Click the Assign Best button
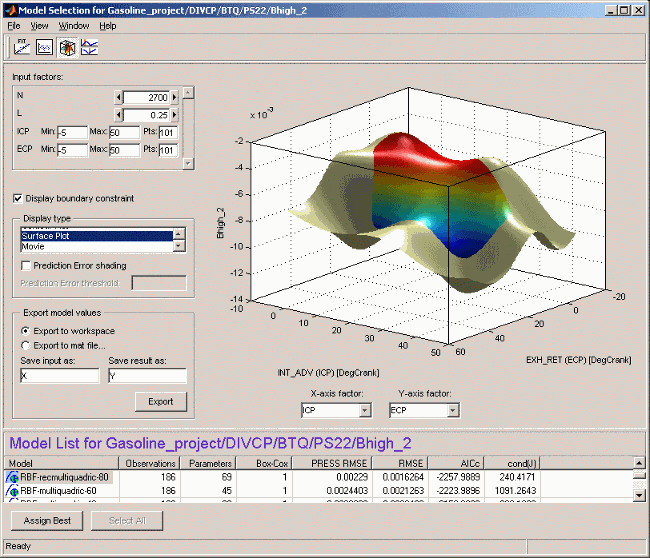 coord(47,521)
